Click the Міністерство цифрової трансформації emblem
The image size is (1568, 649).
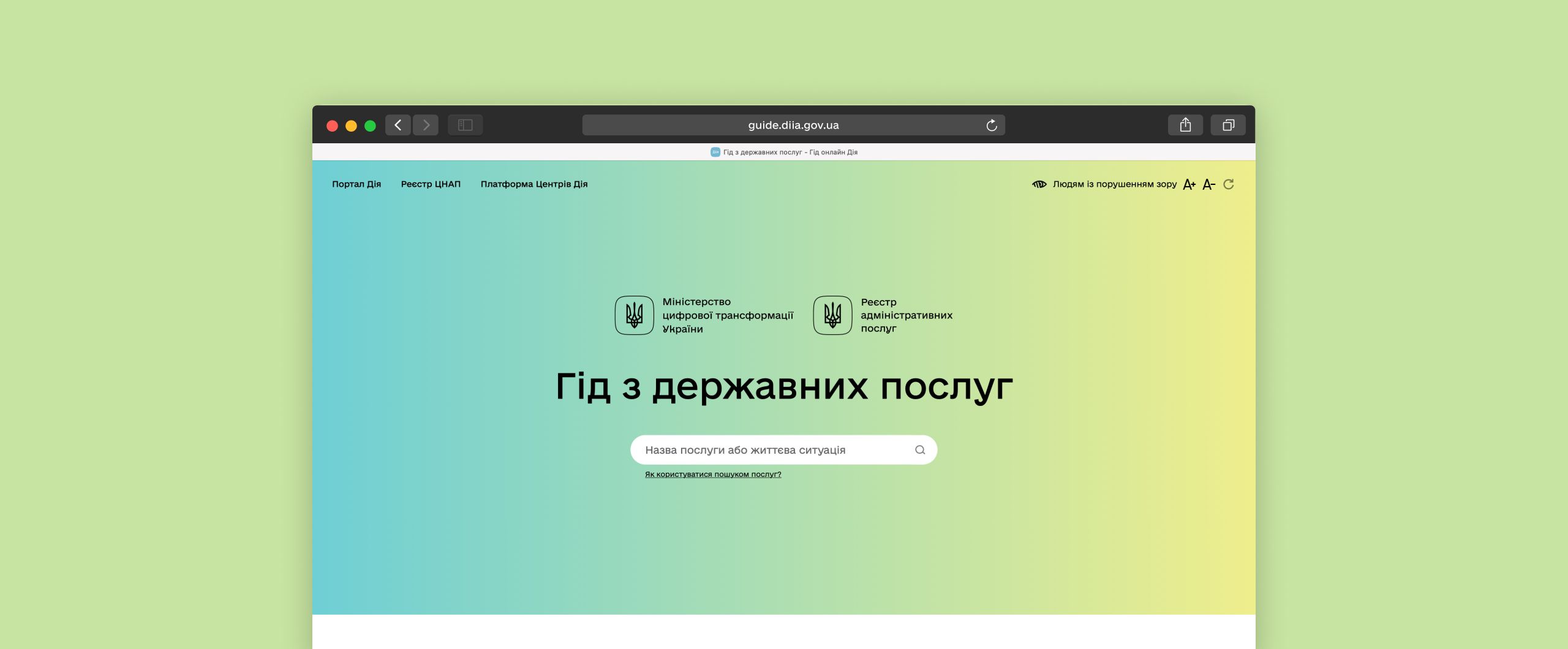point(635,315)
